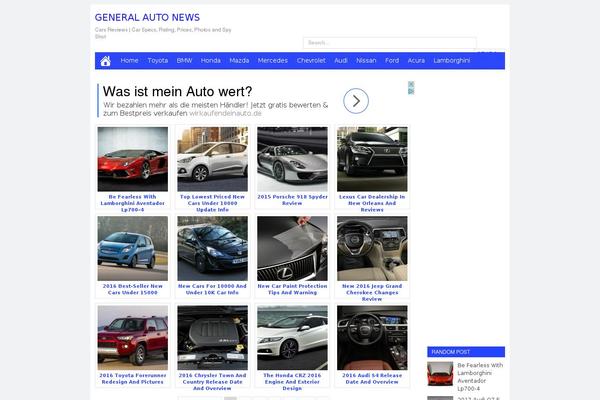This screenshot has width=600, height=400.
Task: Click 'New 2016 Jeep Grand Cherokee Changes' title
Action: (372, 292)
